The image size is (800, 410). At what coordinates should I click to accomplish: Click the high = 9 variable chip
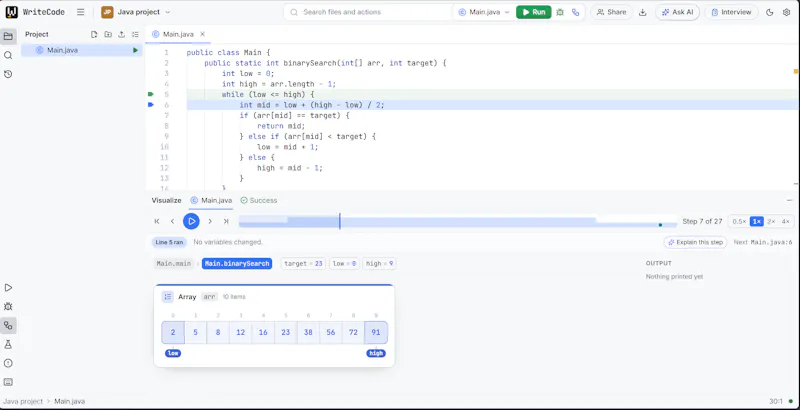click(379, 264)
